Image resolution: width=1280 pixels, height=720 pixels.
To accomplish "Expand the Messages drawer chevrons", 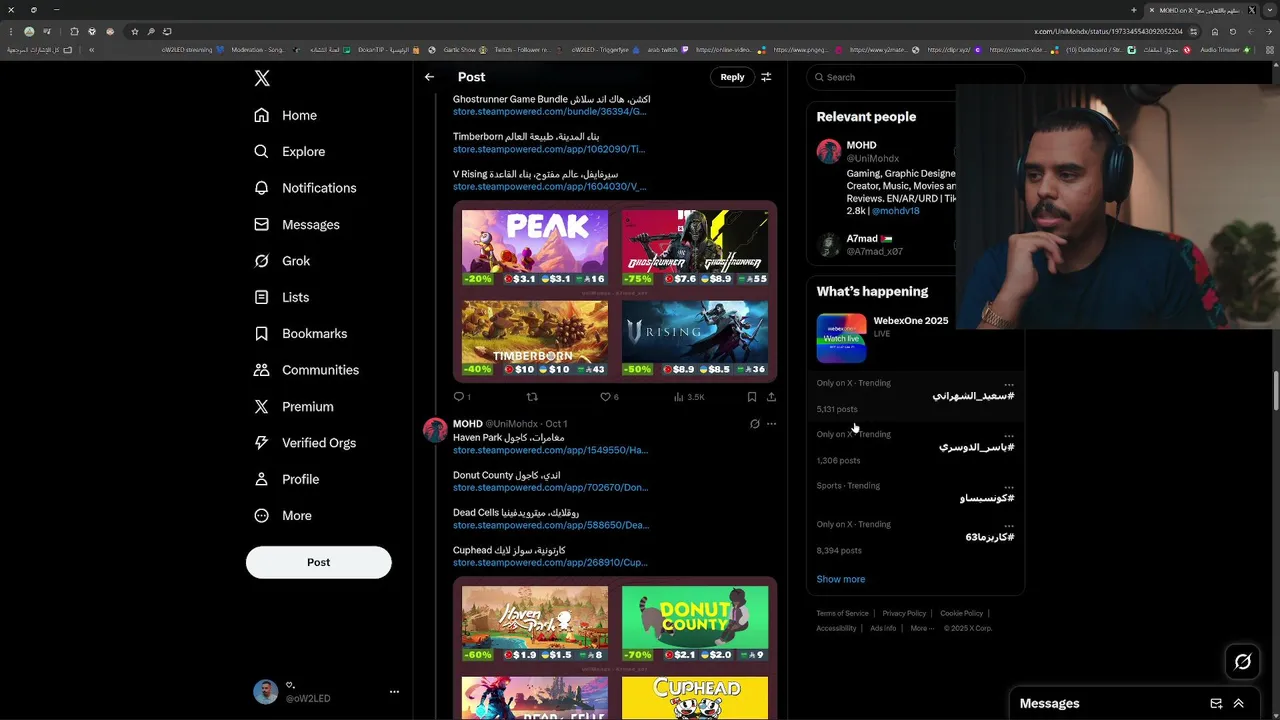I will [1238, 704].
